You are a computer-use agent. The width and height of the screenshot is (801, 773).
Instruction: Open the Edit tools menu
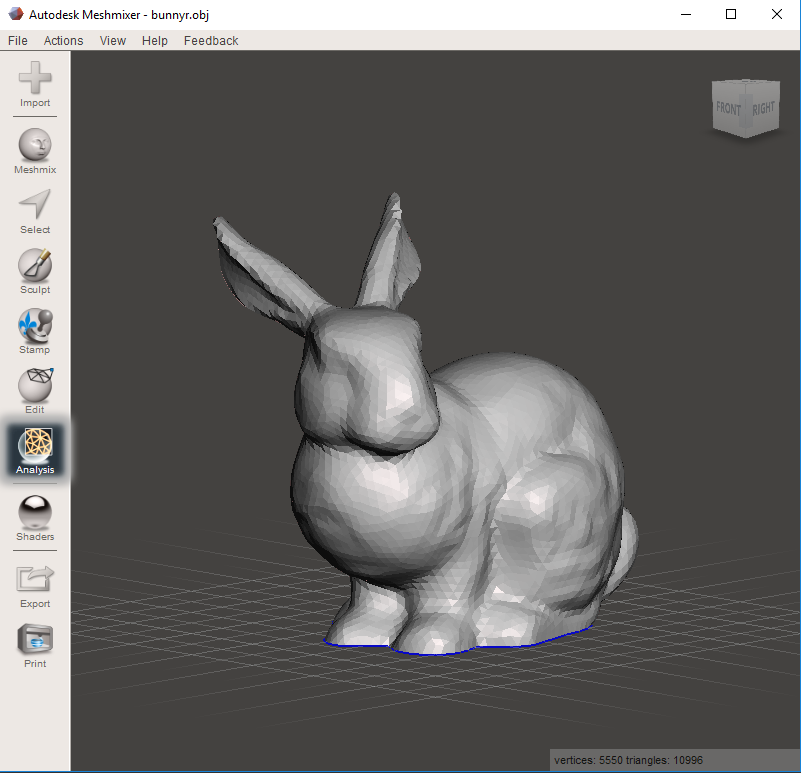35,391
